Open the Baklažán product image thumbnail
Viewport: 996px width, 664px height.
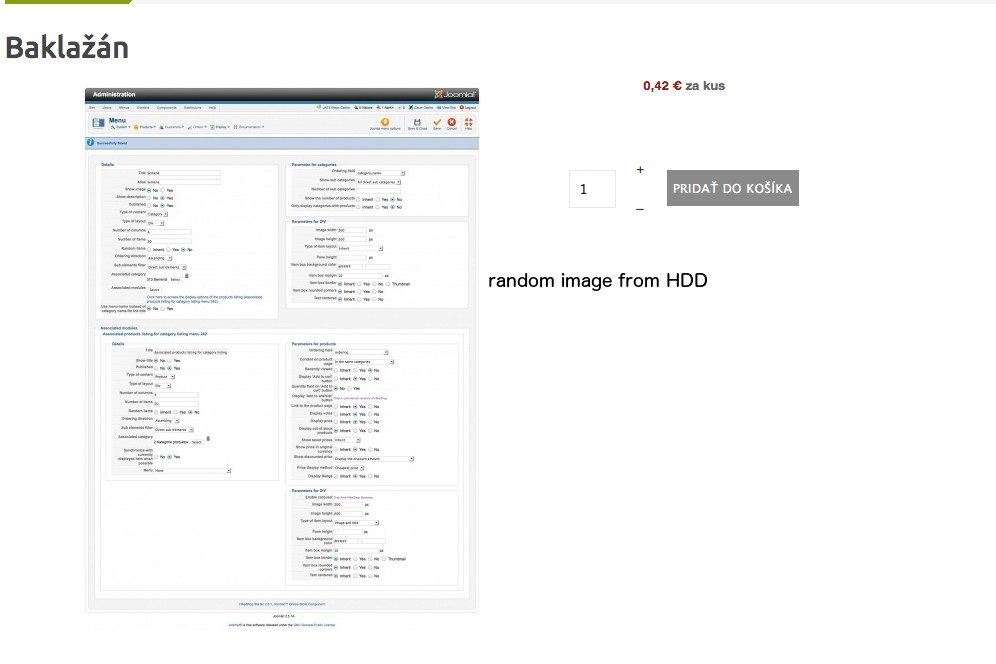[x=282, y=359]
